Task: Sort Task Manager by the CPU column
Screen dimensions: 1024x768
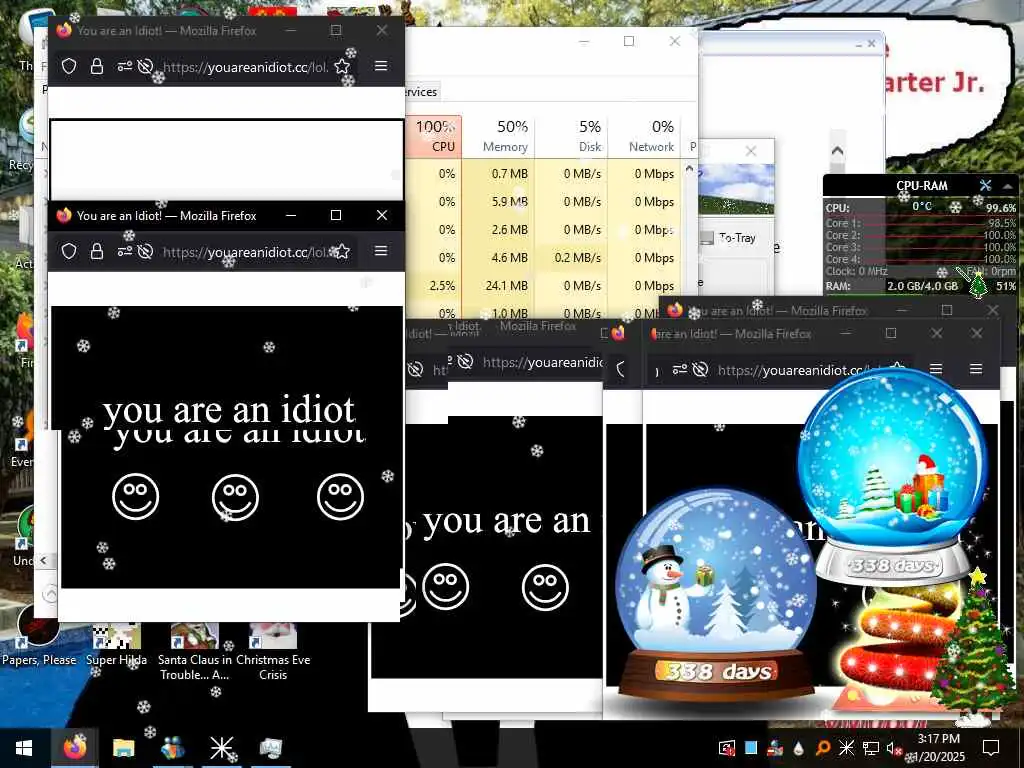Action: 434,136
